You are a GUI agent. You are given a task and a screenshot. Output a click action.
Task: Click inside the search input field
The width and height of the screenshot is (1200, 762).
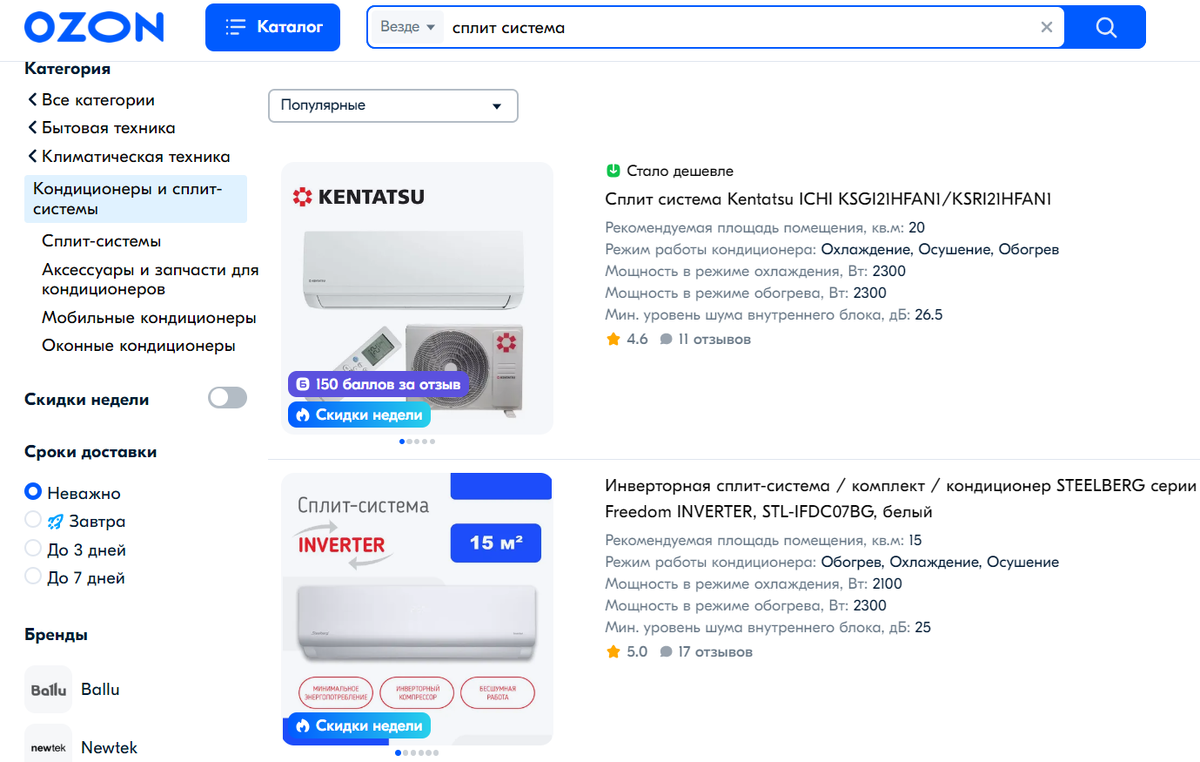(x=700, y=27)
